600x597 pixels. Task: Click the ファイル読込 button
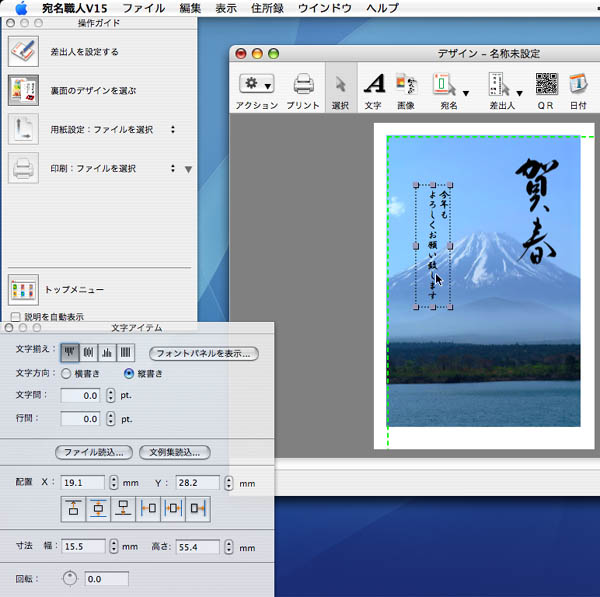(94, 452)
